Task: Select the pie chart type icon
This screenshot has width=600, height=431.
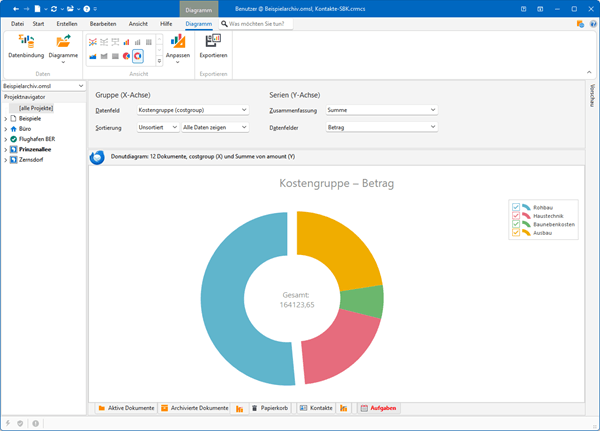Action: pyautogui.click(x=126, y=56)
